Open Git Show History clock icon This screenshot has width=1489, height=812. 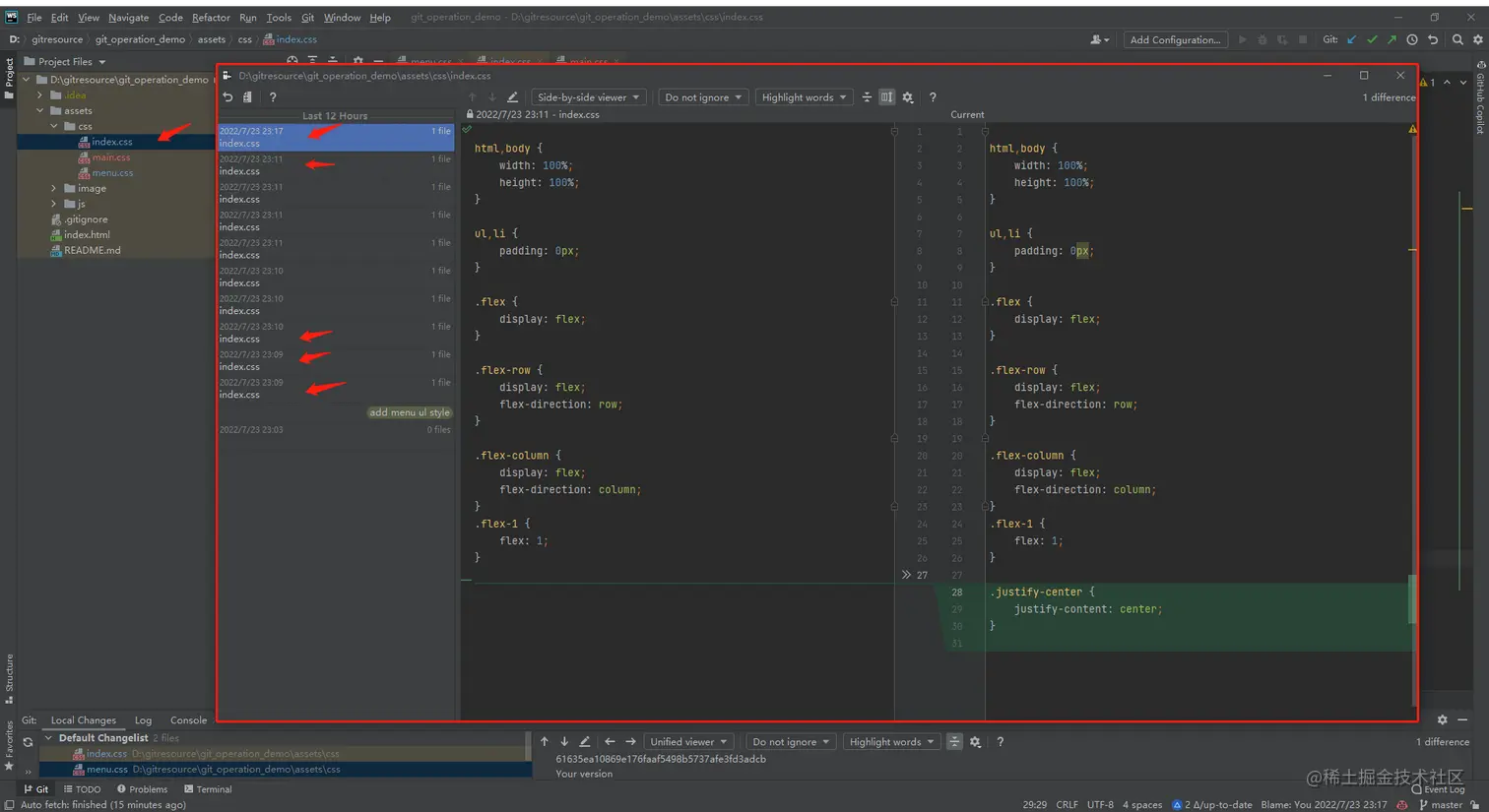[1412, 40]
